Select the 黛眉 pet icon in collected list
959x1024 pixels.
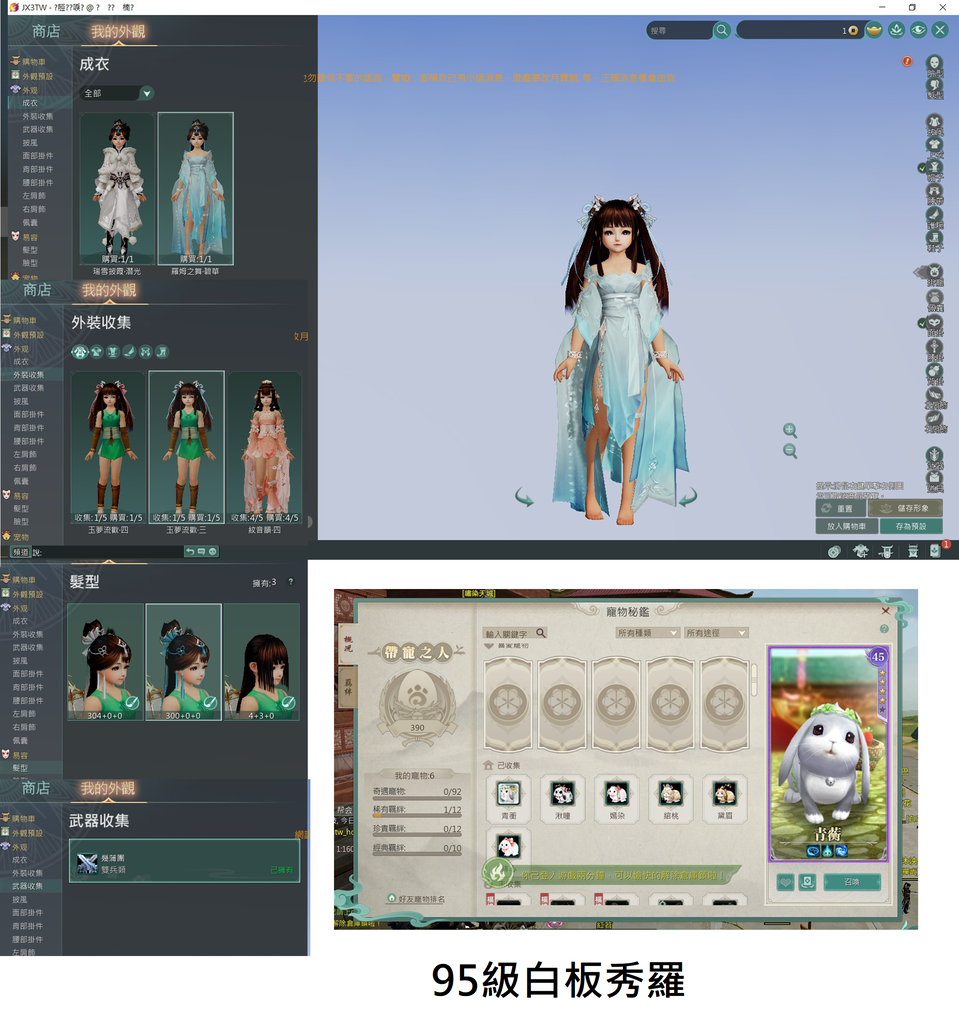tap(724, 793)
